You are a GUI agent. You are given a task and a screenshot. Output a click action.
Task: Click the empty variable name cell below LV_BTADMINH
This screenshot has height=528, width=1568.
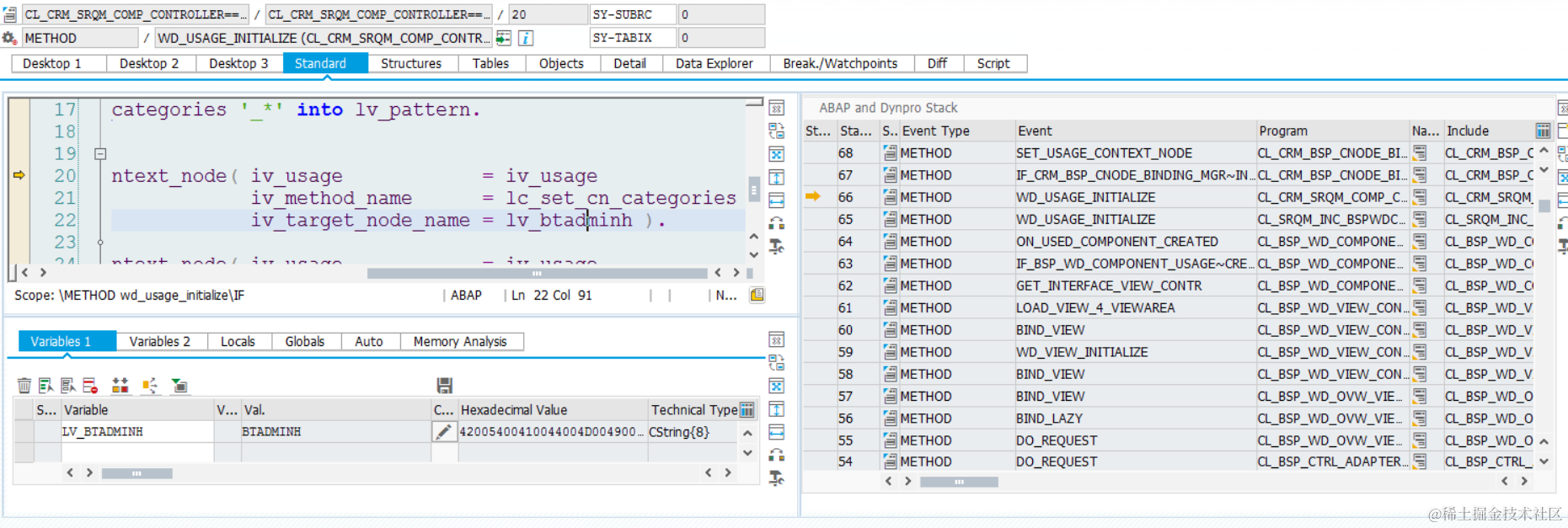[x=137, y=451]
